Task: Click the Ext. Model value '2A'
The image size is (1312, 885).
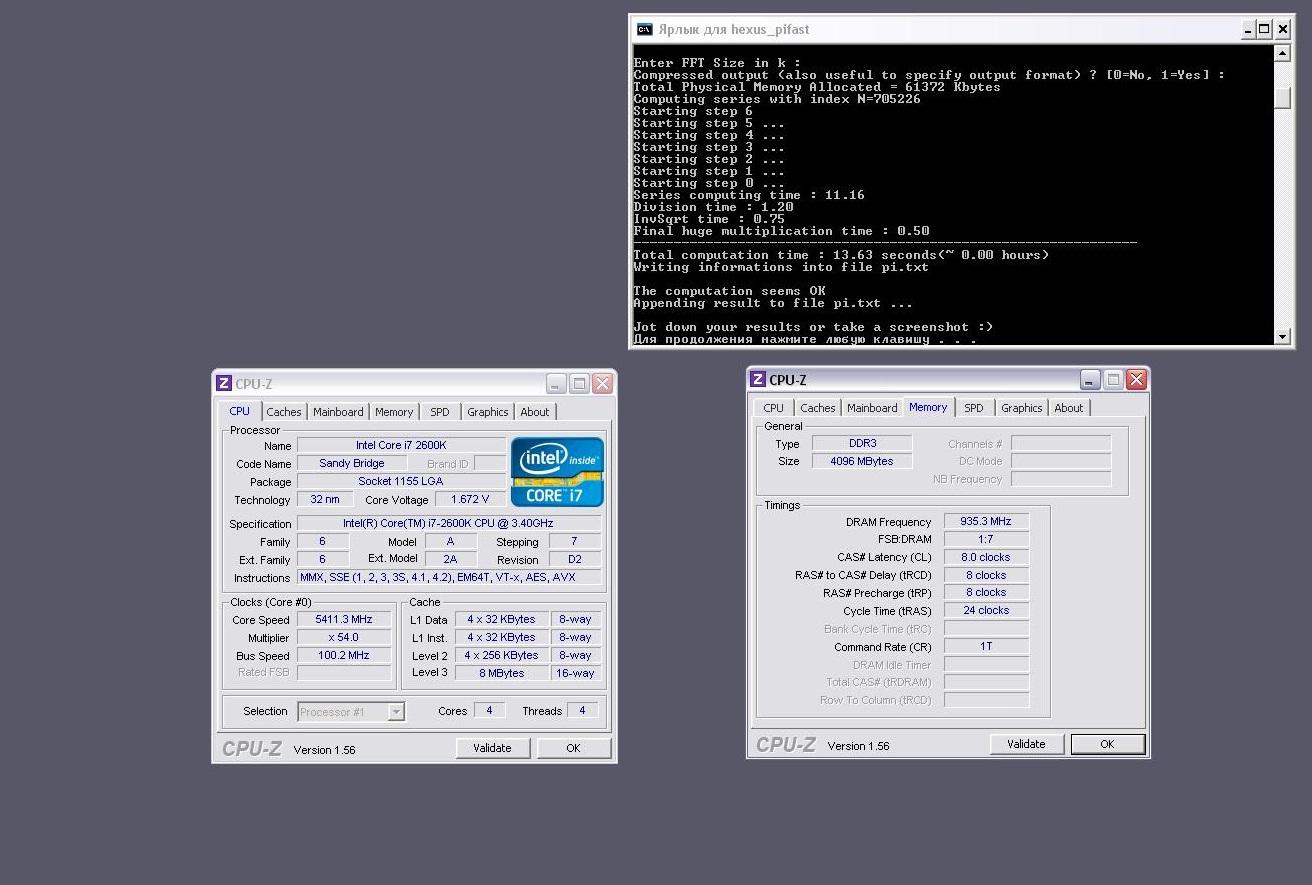Action: coord(451,560)
